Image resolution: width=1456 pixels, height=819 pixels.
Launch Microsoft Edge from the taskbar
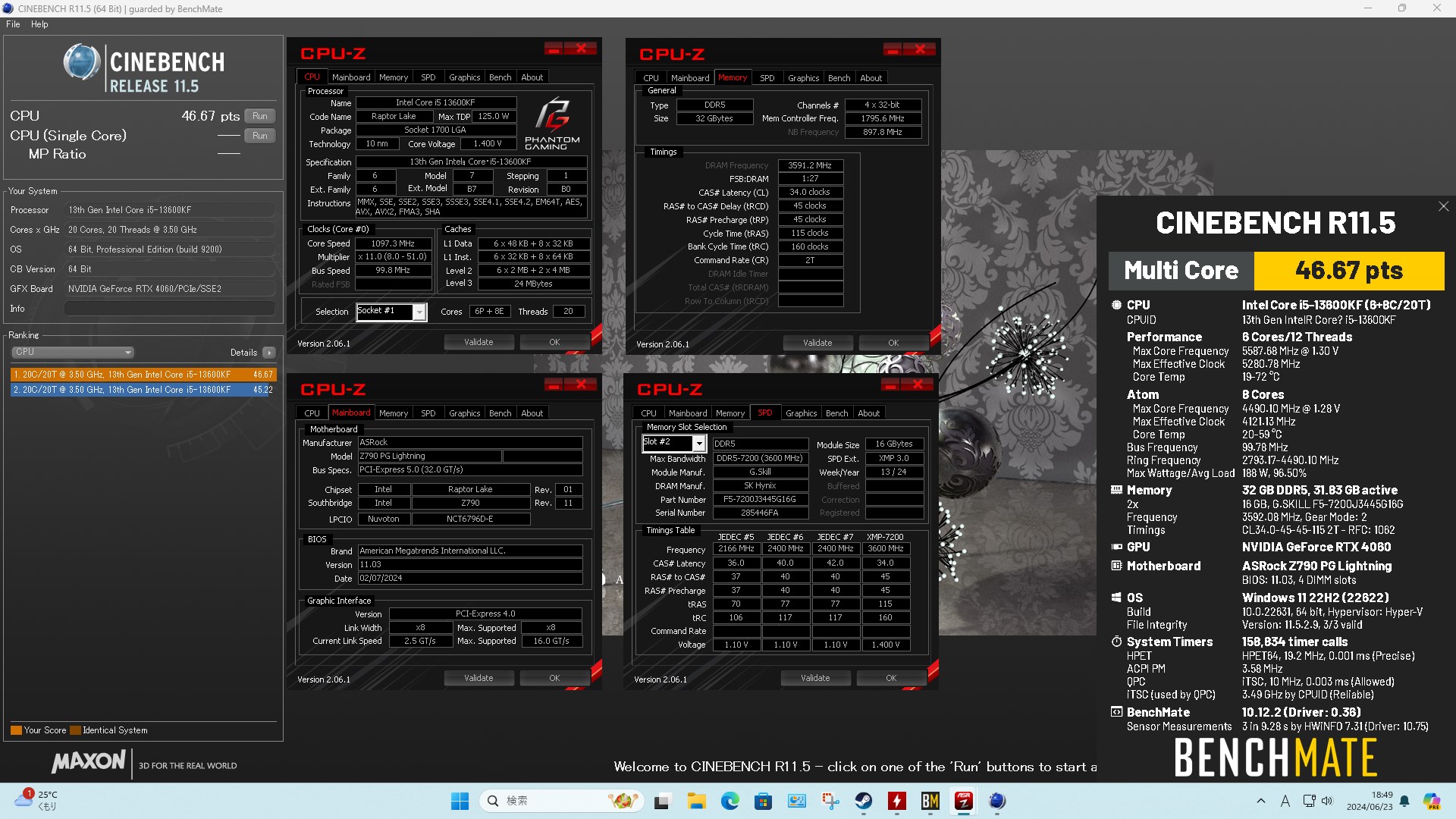click(x=730, y=801)
